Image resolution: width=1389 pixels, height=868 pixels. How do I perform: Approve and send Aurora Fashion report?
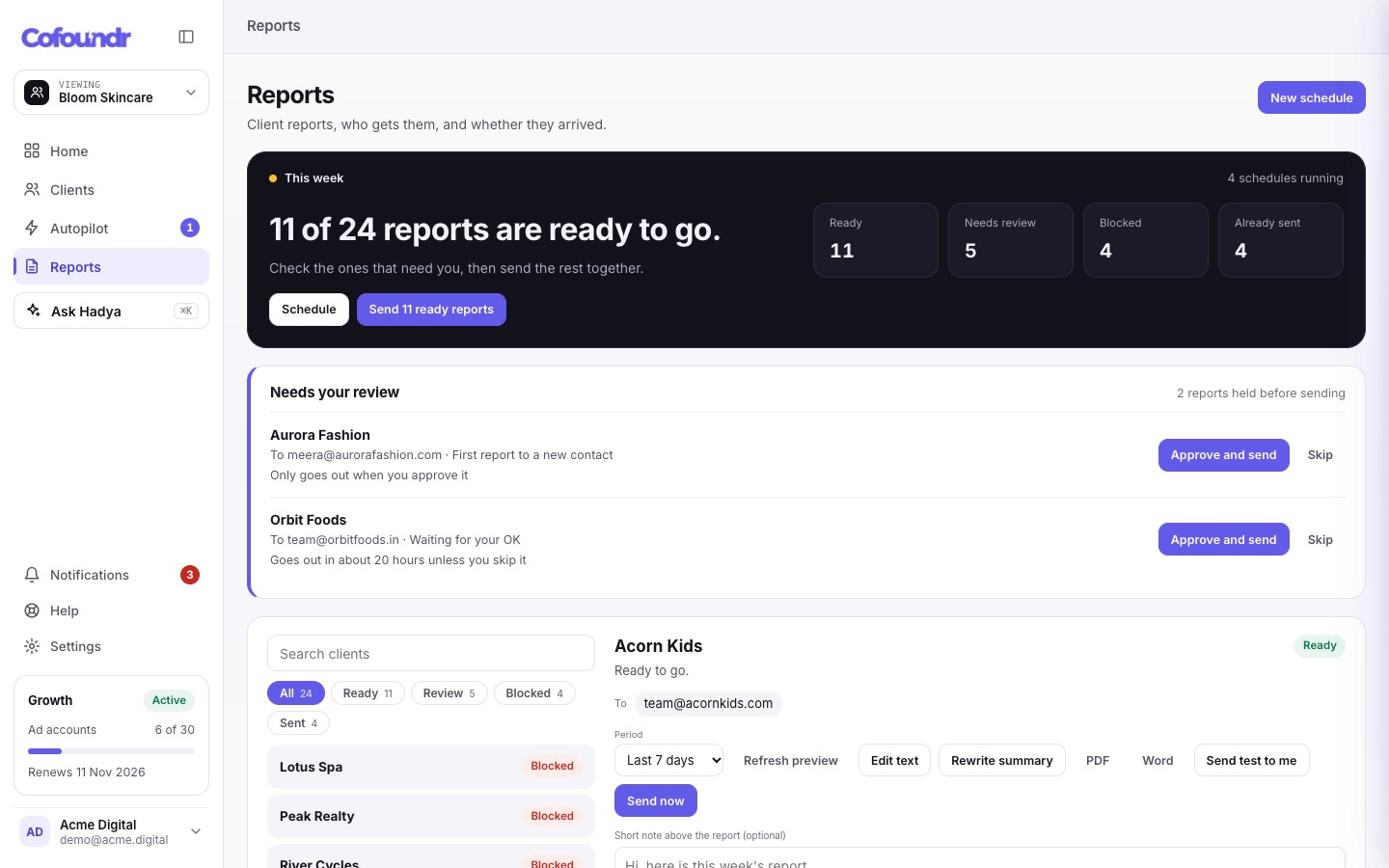coord(1223,455)
